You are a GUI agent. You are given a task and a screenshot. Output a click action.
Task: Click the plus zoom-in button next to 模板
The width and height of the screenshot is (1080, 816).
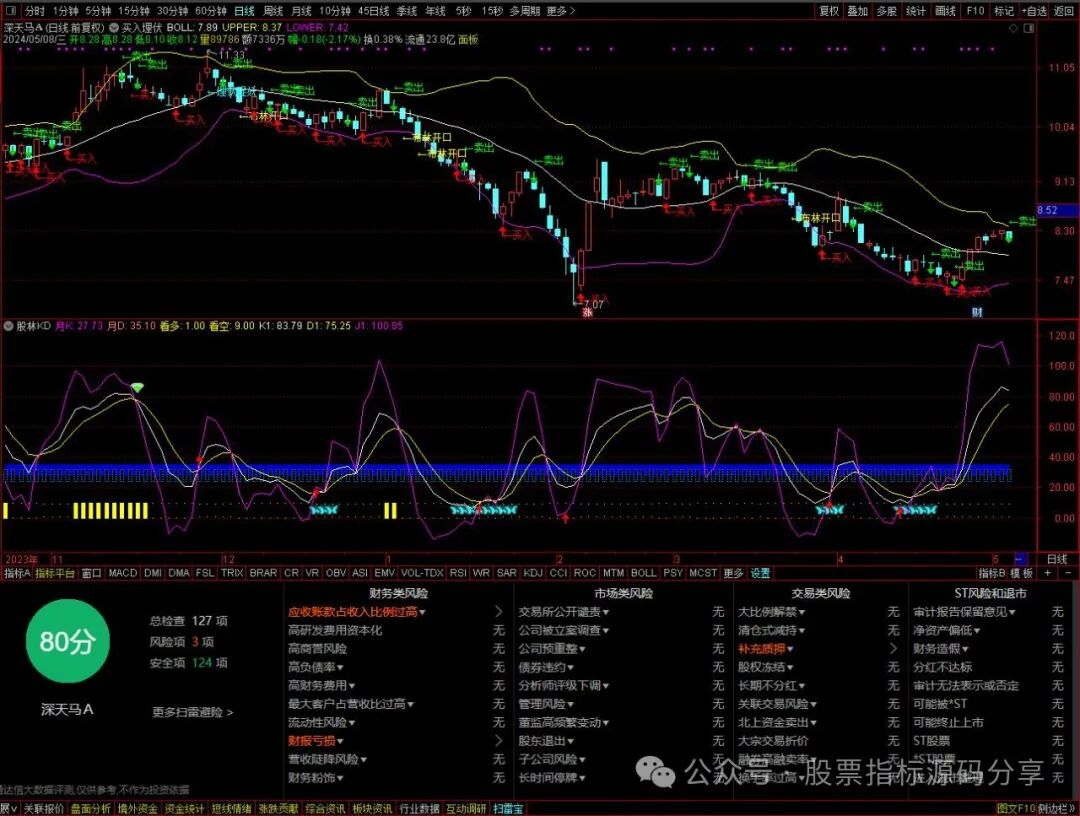pos(1048,573)
